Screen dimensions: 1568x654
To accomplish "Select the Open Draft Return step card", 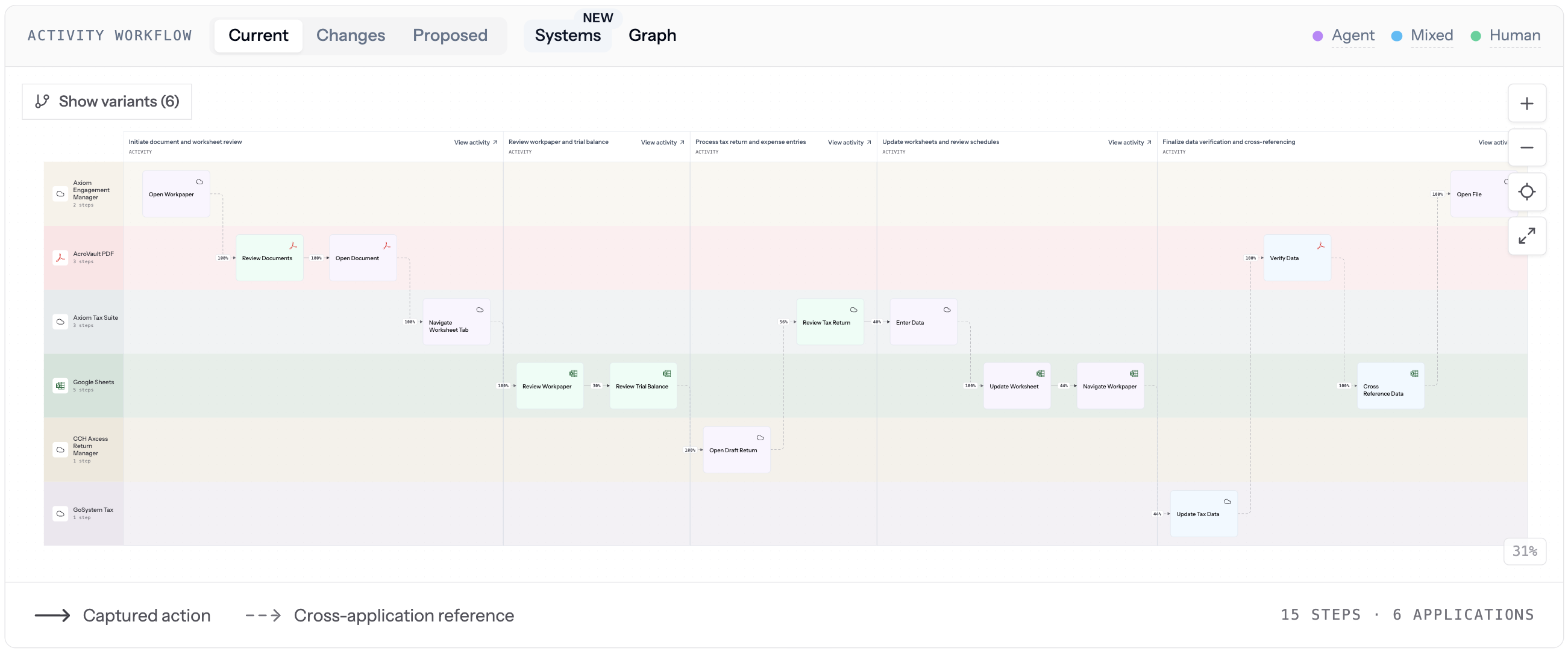I will click(x=736, y=450).
